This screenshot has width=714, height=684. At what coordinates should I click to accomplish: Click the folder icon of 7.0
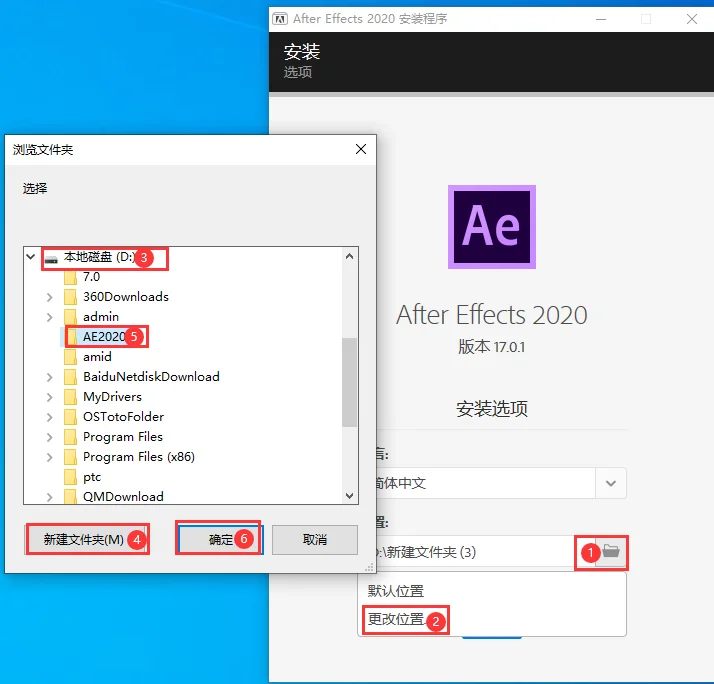pyautogui.click(x=70, y=276)
